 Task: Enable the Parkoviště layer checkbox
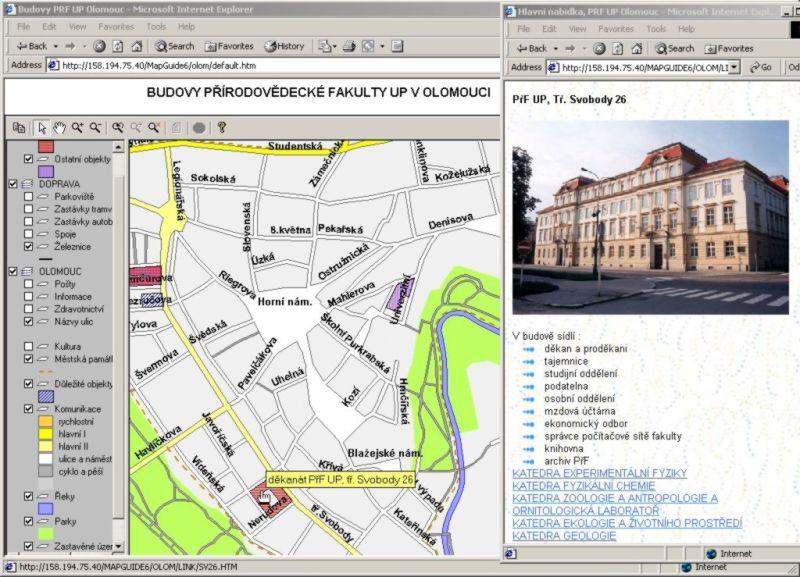click(x=29, y=196)
